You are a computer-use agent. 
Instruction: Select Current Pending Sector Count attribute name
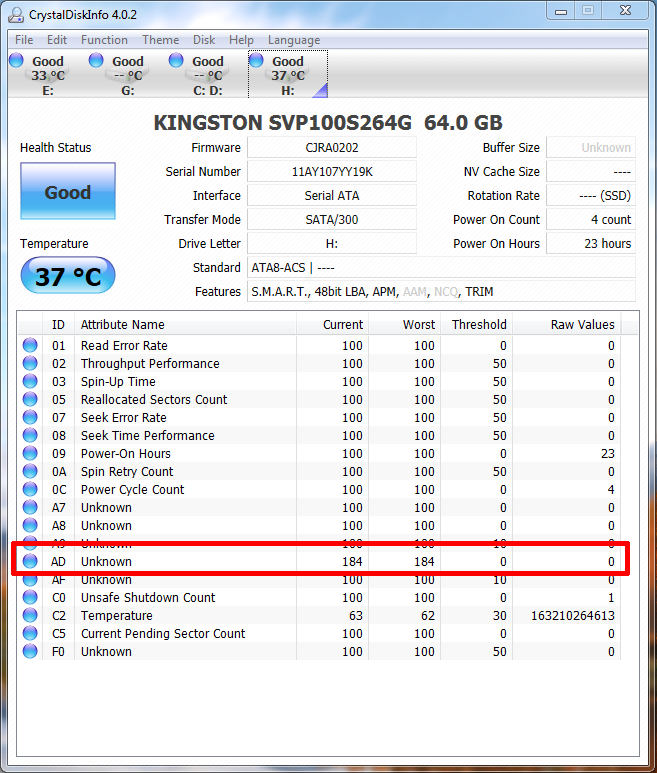(163, 633)
